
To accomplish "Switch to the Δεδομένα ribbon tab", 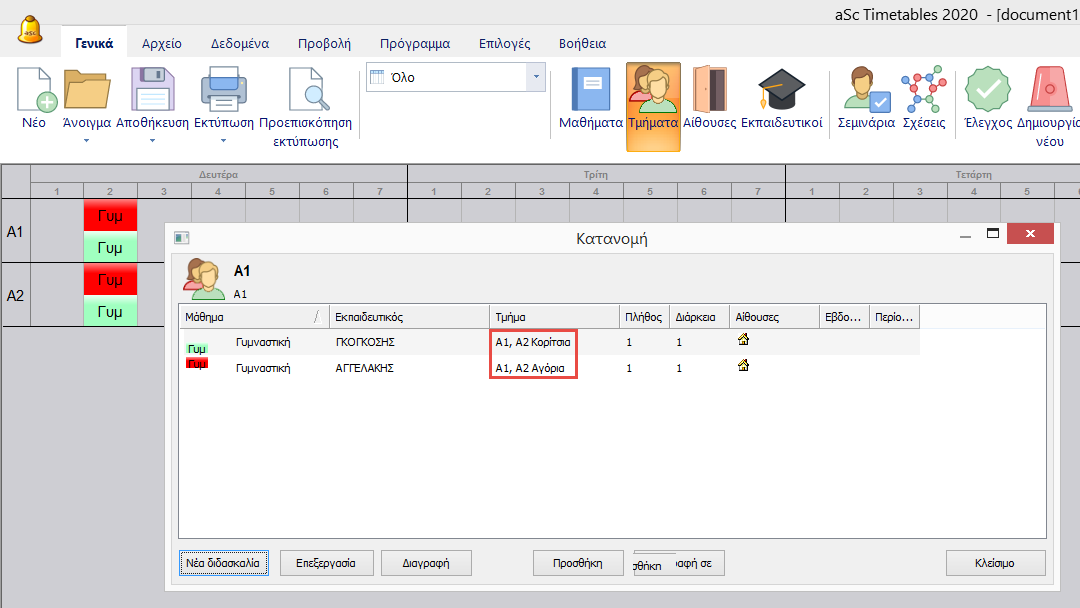I will click(239, 44).
